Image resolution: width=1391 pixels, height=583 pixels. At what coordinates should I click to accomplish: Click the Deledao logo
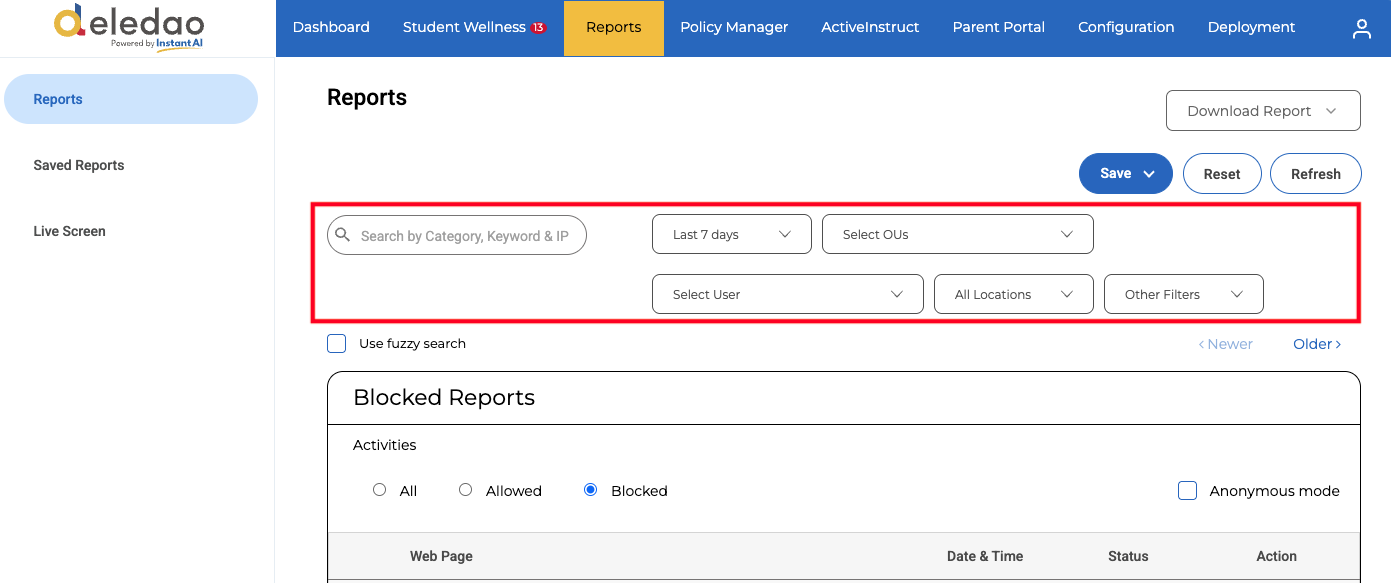[129, 27]
